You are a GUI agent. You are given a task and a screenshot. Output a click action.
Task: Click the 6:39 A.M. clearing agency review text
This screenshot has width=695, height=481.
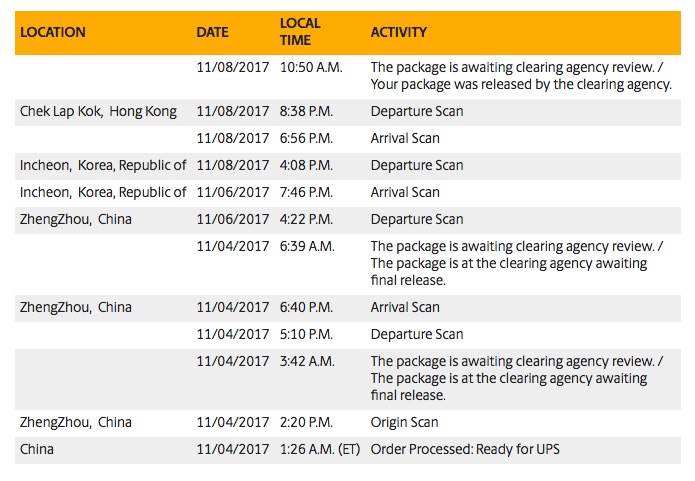[x=517, y=263]
